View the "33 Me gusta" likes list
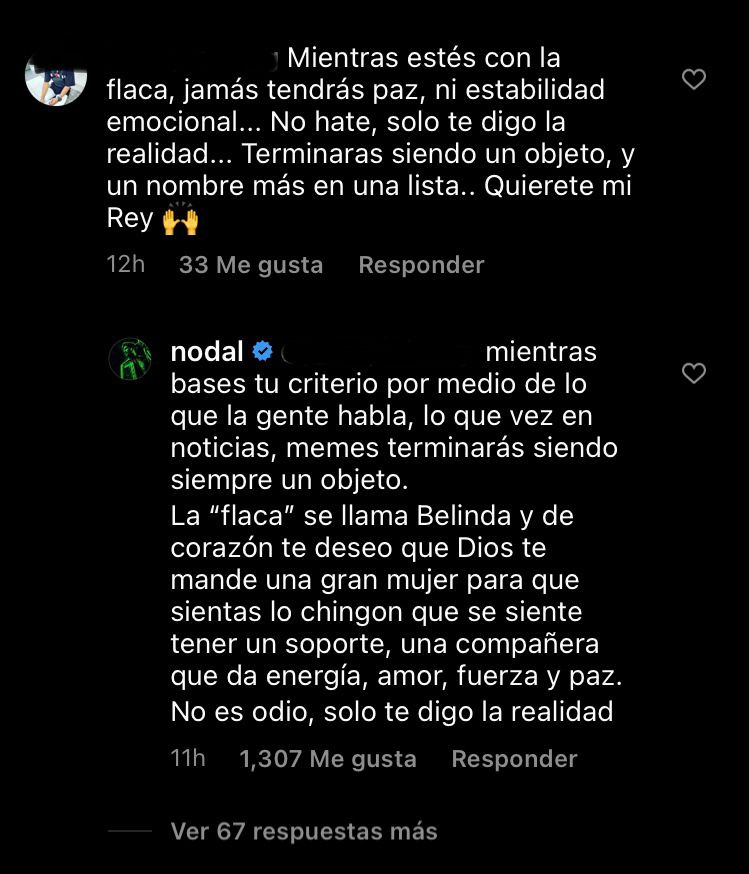 point(251,265)
